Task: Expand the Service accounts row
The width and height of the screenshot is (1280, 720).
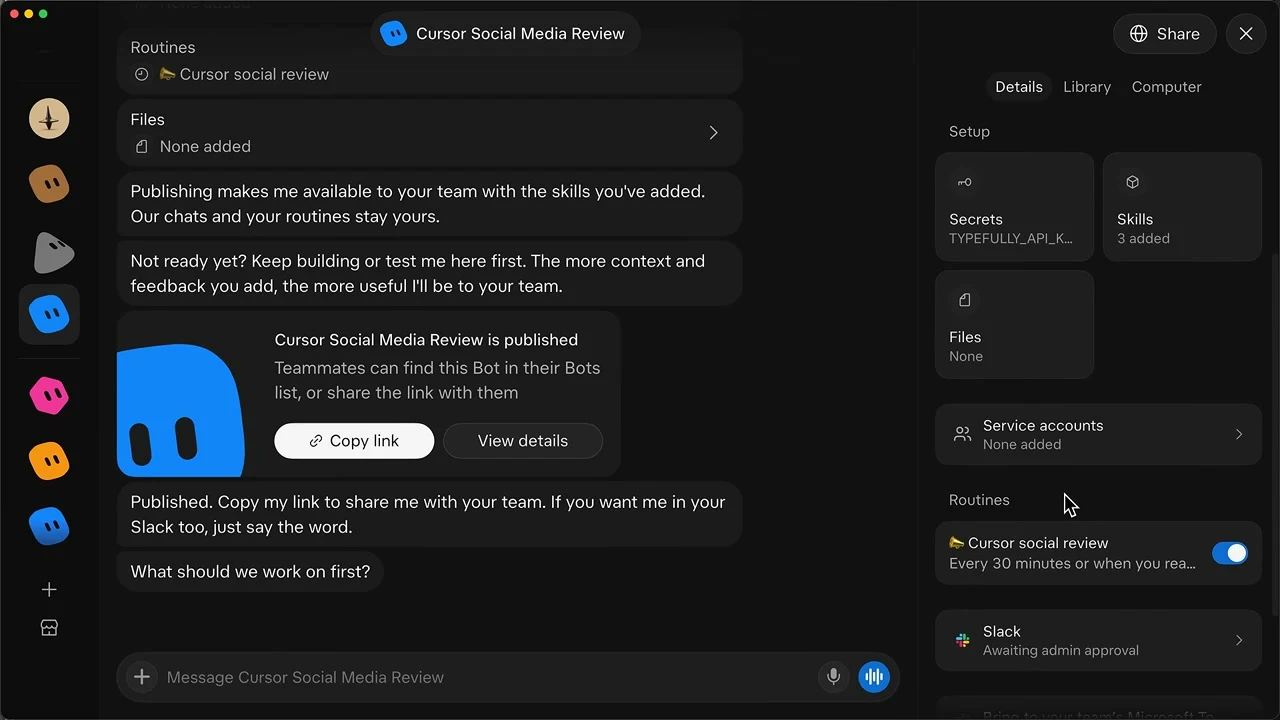Action: pyautogui.click(x=1098, y=434)
